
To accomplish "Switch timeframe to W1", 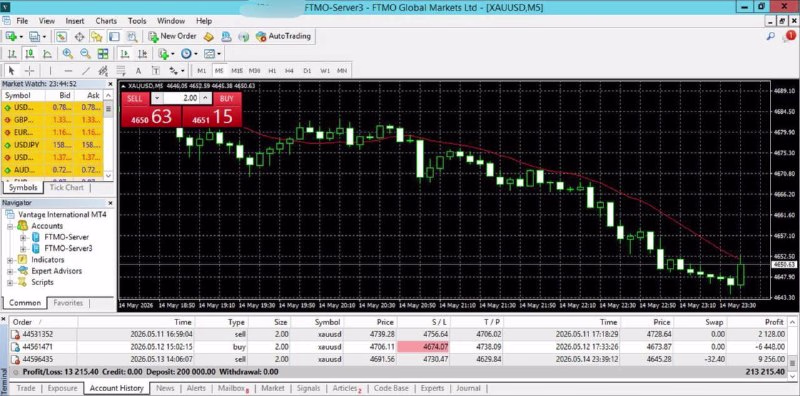I will point(324,70).
